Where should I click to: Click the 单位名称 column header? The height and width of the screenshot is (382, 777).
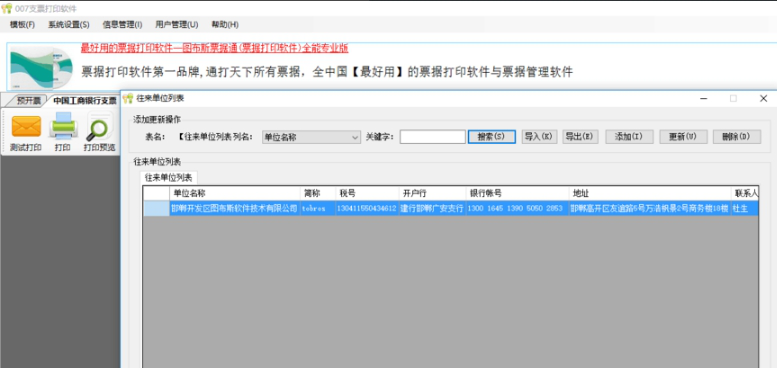click(x=234, y=193)
